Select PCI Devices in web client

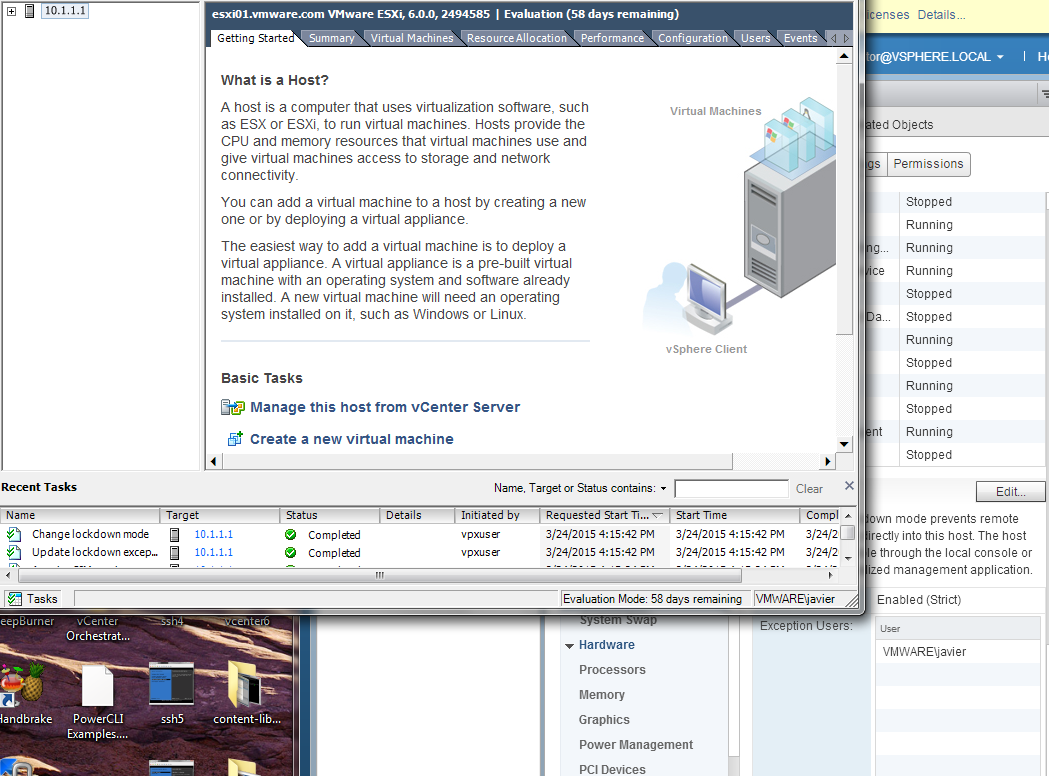tap(612, 769)
